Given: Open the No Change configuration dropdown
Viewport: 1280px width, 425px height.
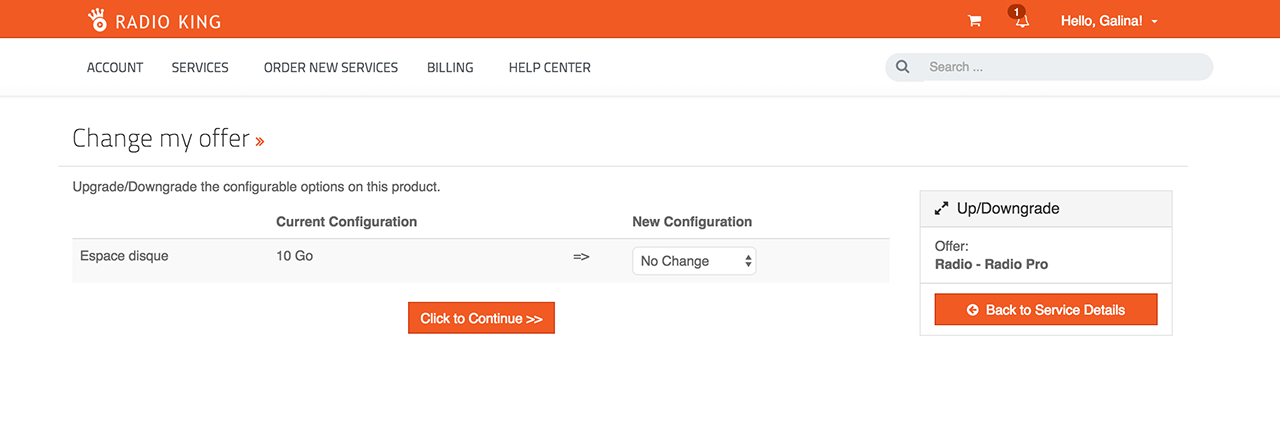Looking at the screenshot, I should pyautogui.click(x=694, y=261).
